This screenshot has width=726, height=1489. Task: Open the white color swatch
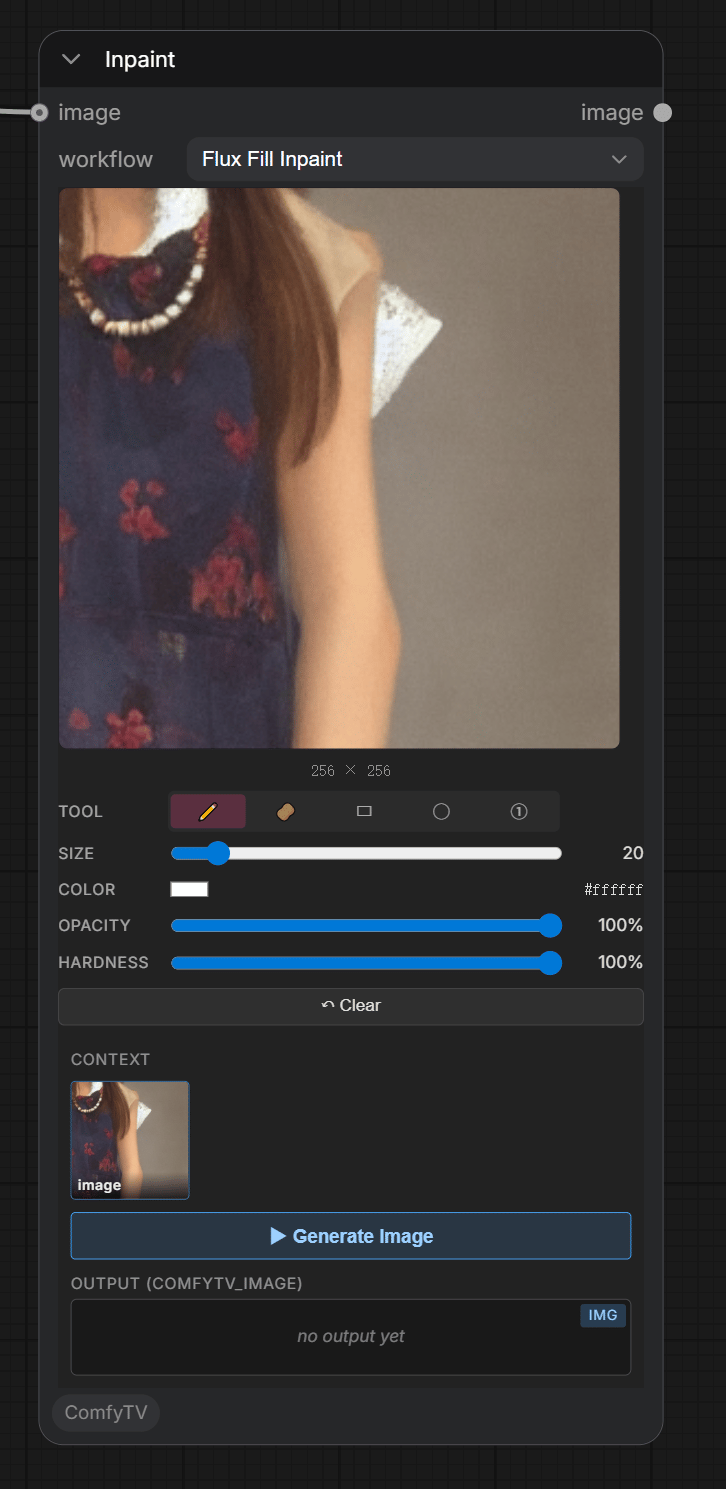click(189, 889)
